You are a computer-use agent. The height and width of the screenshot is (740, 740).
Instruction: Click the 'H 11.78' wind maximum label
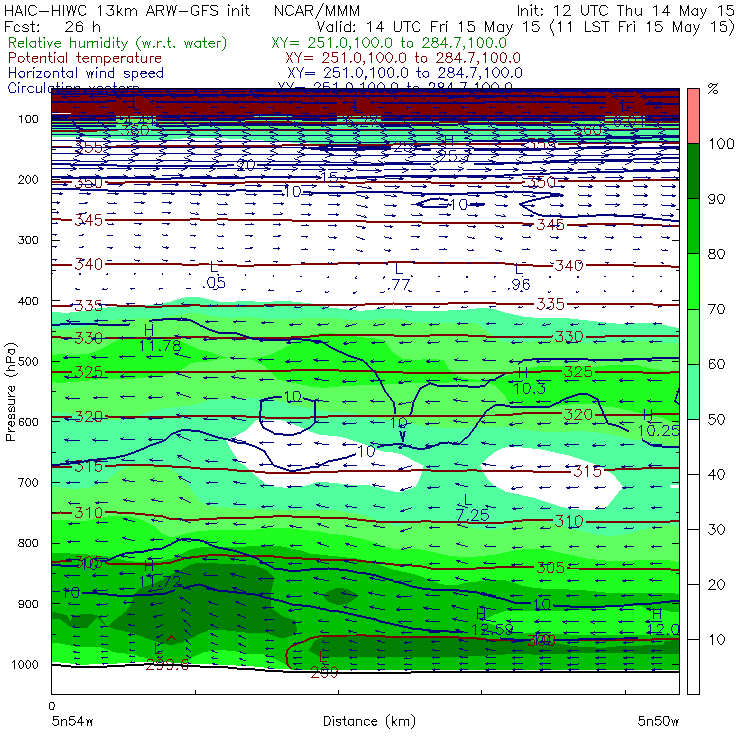pos(160,338)
